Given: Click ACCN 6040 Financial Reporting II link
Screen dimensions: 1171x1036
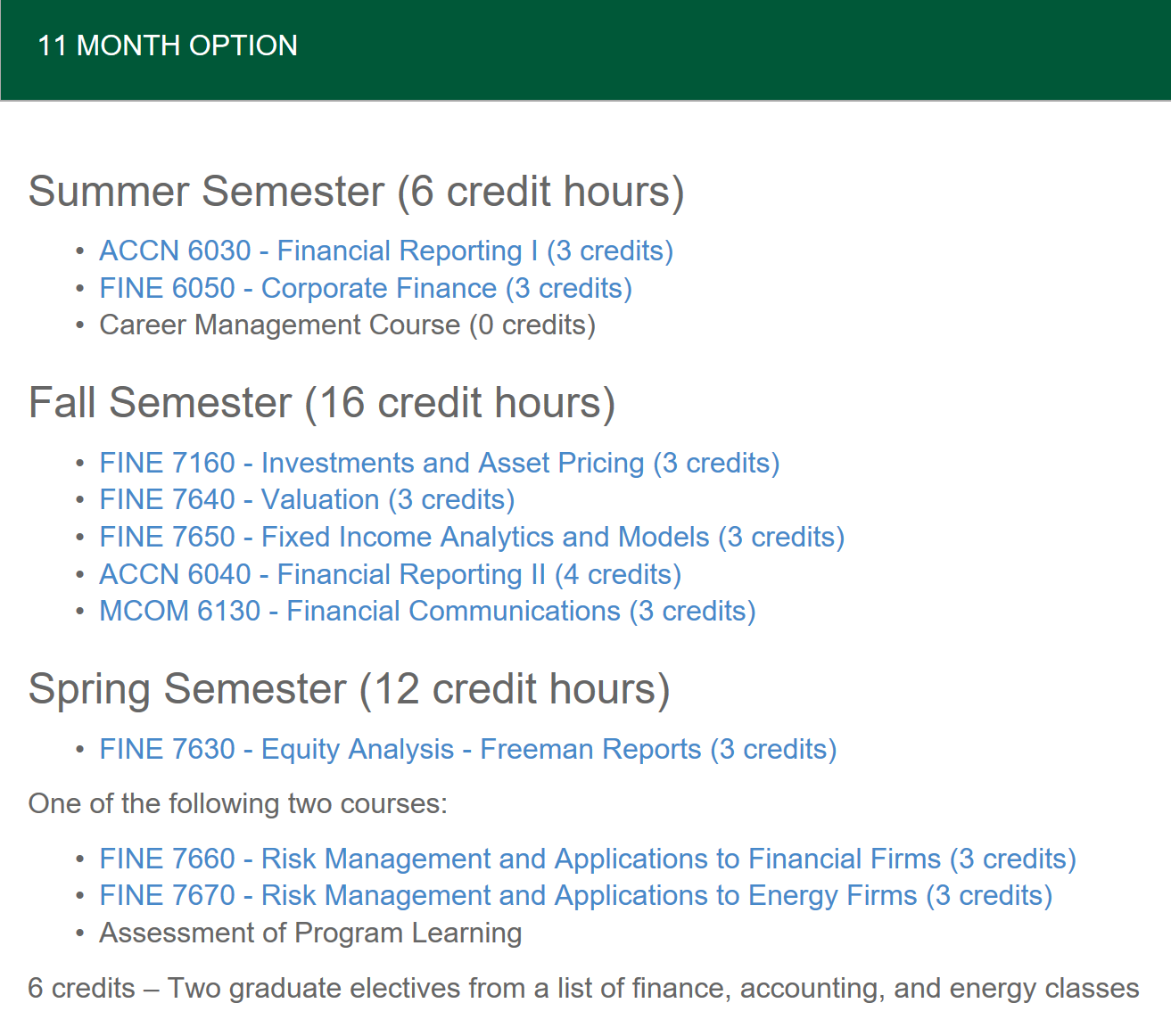Looking at the screenshot, I should pyautogui.click(x=390, y=575).
